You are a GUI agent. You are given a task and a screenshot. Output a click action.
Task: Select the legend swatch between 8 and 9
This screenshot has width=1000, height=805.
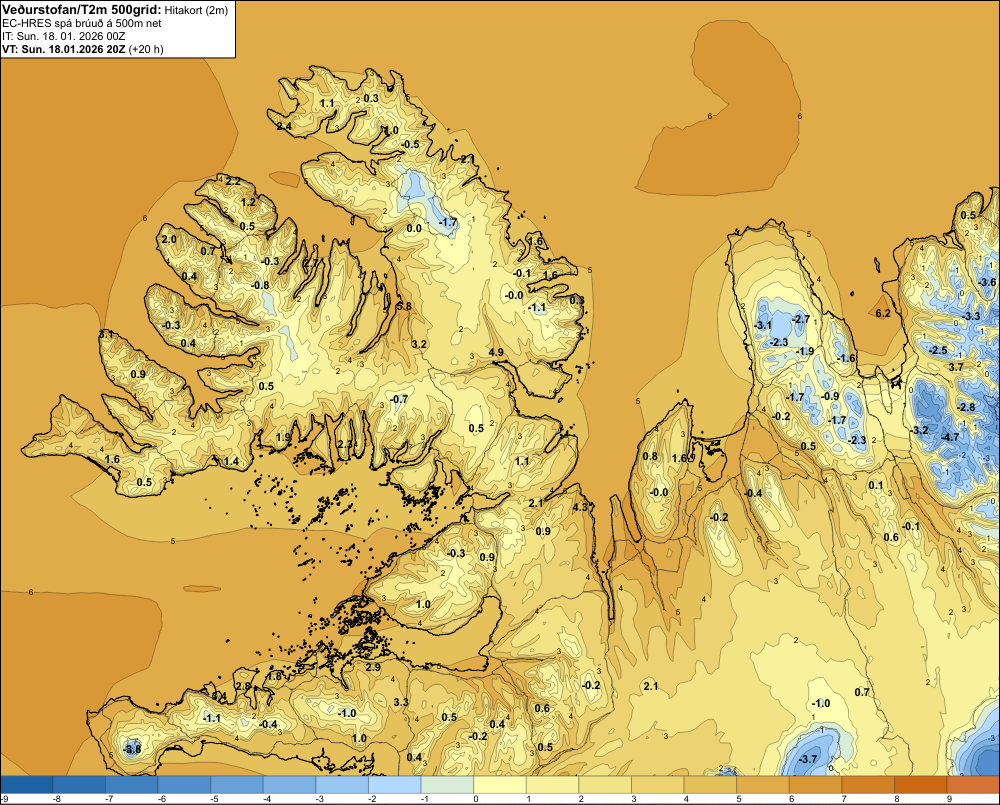tap(920, 784)
